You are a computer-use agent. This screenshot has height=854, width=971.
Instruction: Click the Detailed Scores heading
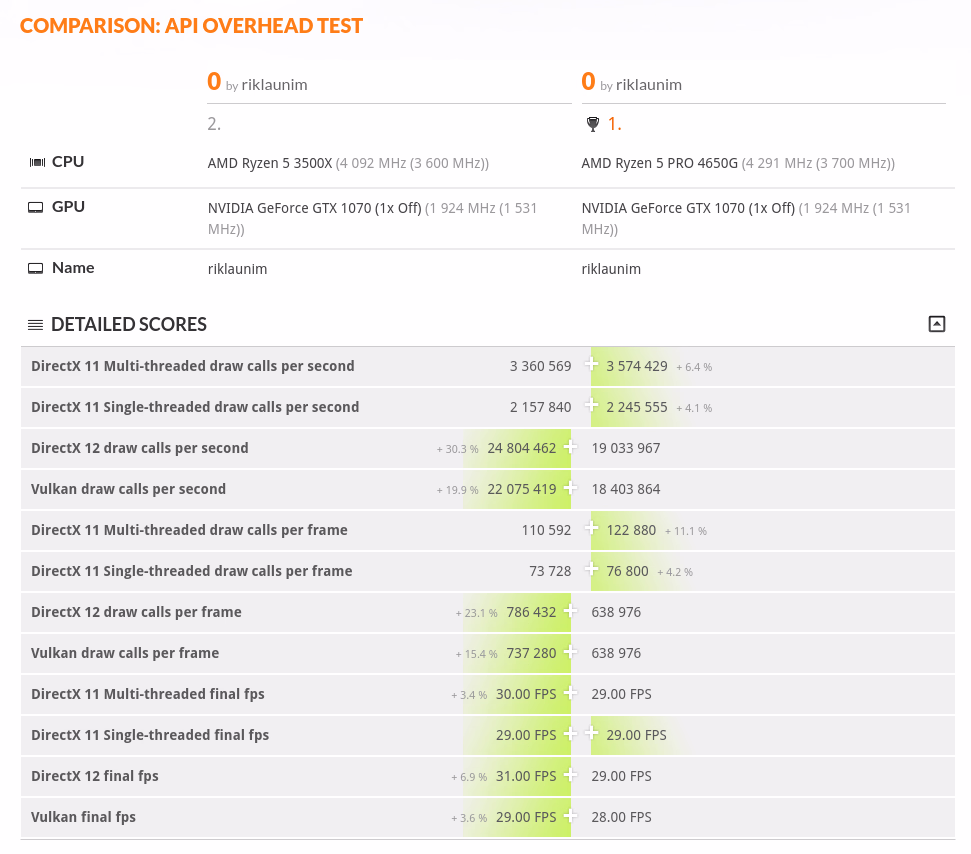(x=128, y=325)
